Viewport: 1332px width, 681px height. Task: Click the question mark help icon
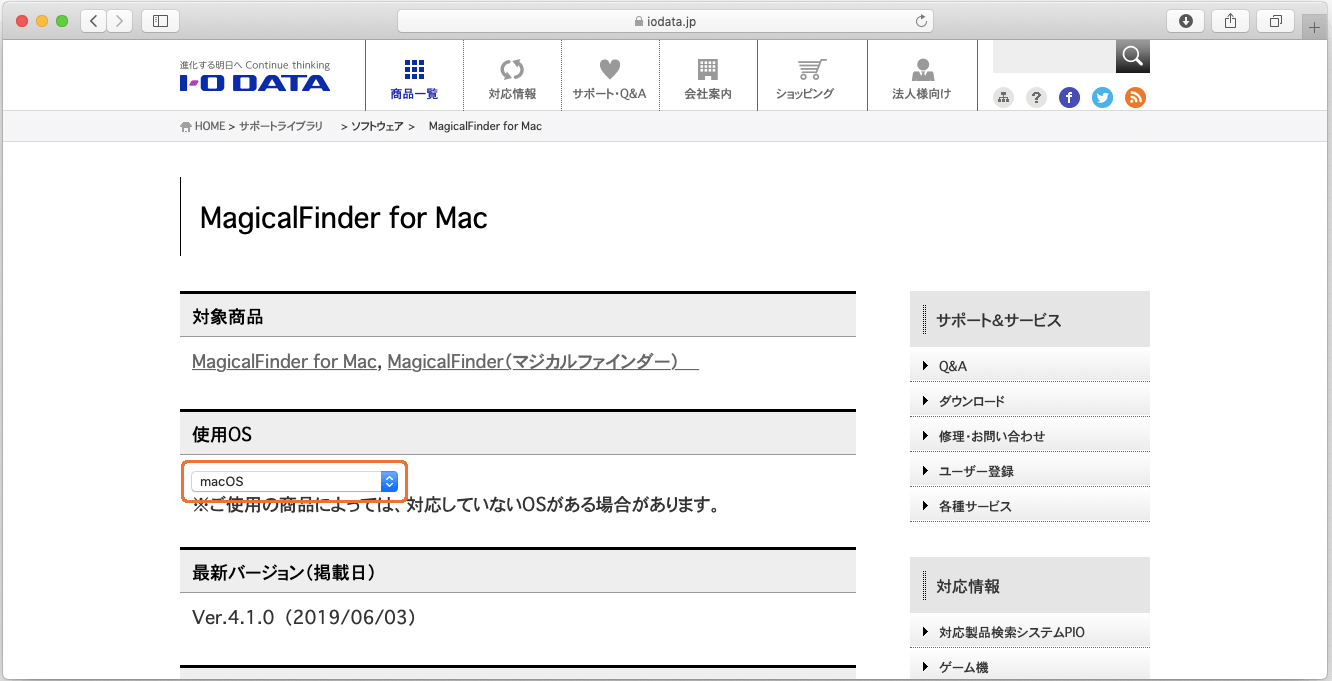click(1037, 97)
